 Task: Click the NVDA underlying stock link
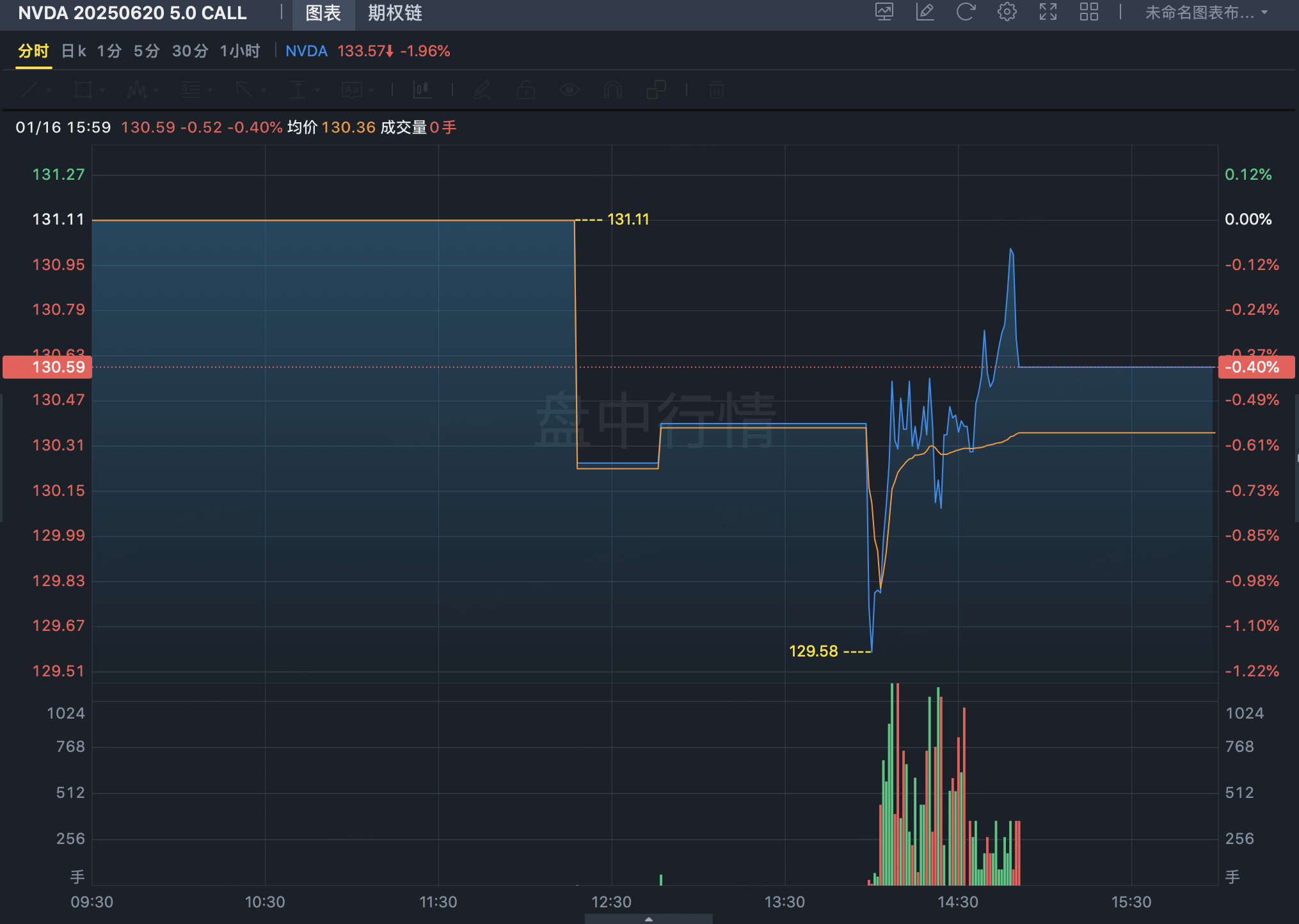point(306,51)
